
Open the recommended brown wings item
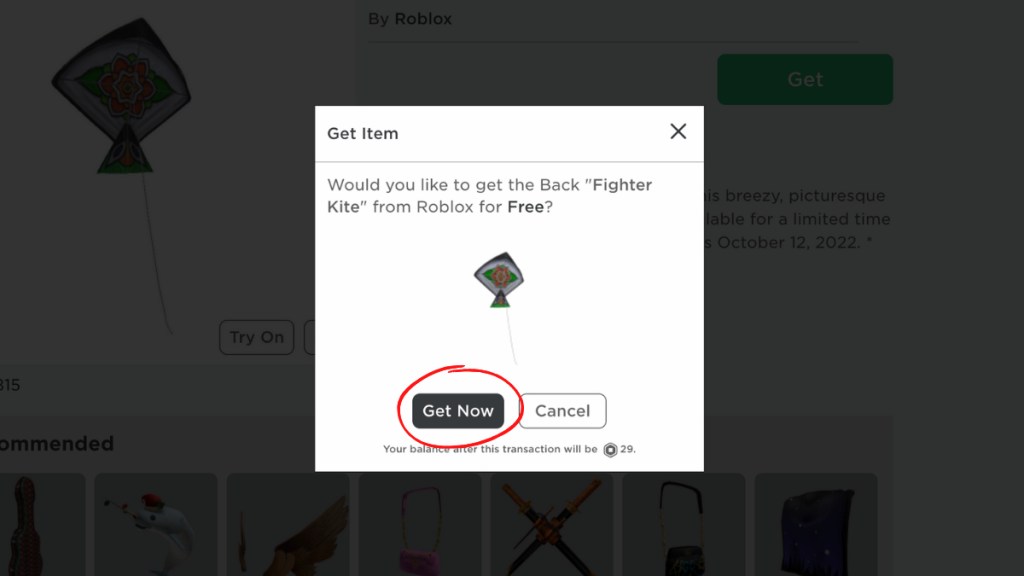click(x=287, y=524)
